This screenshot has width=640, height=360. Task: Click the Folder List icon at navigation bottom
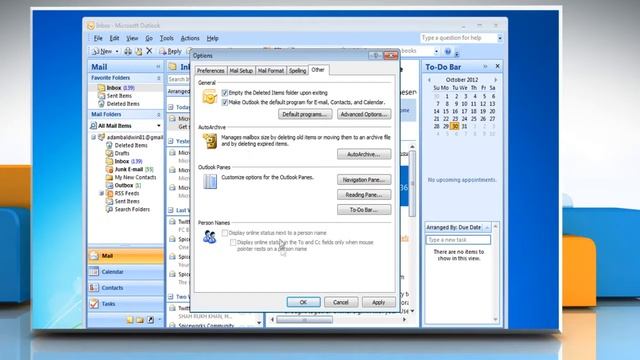pos(140,320)
